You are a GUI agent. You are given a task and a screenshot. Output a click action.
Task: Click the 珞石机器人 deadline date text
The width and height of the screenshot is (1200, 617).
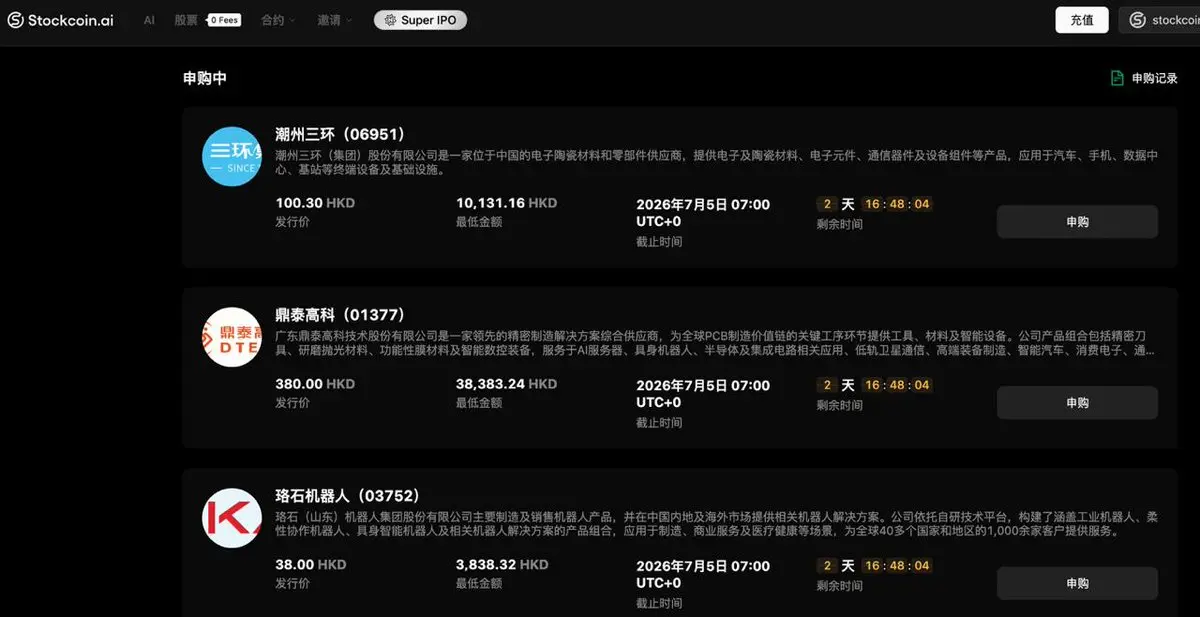pos(703,574)
